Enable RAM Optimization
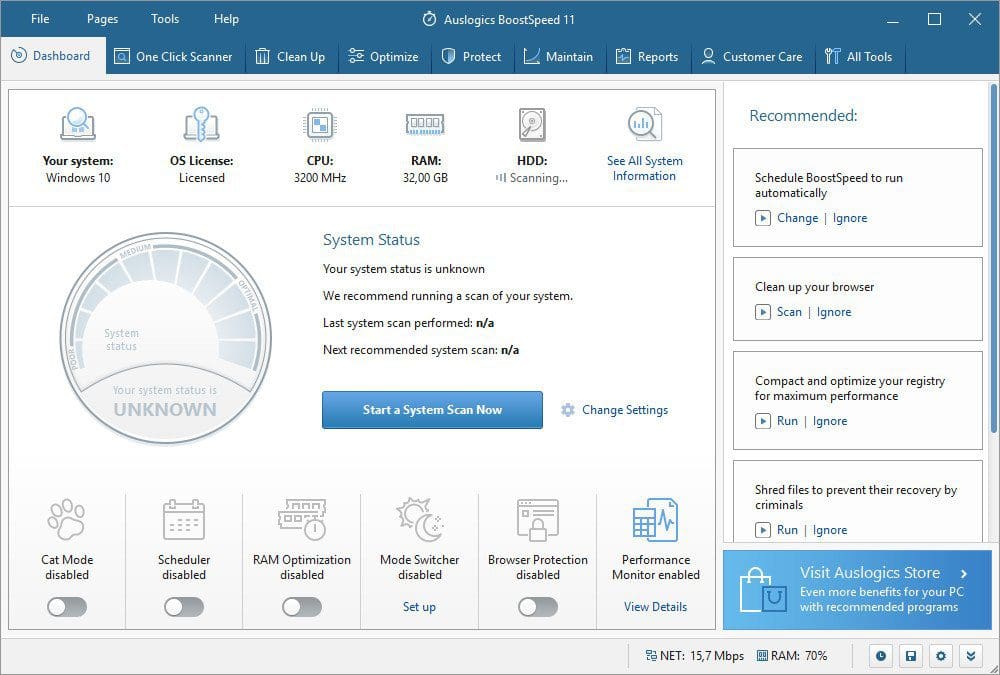Screen dimensions: 1000x675 pos(301,607)
